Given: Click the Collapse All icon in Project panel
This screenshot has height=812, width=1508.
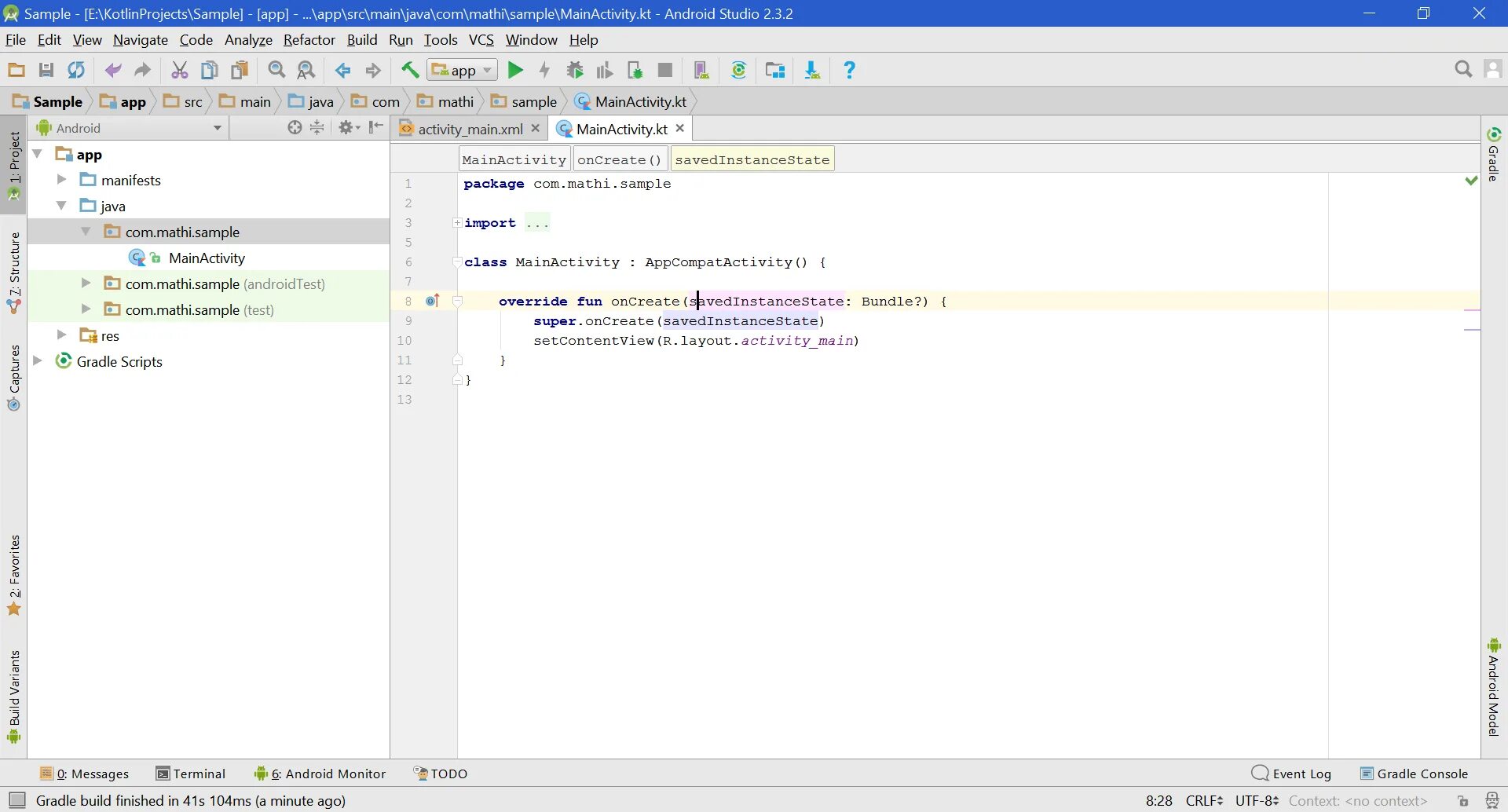Looking at the screenshot, I should click(317, 127).
